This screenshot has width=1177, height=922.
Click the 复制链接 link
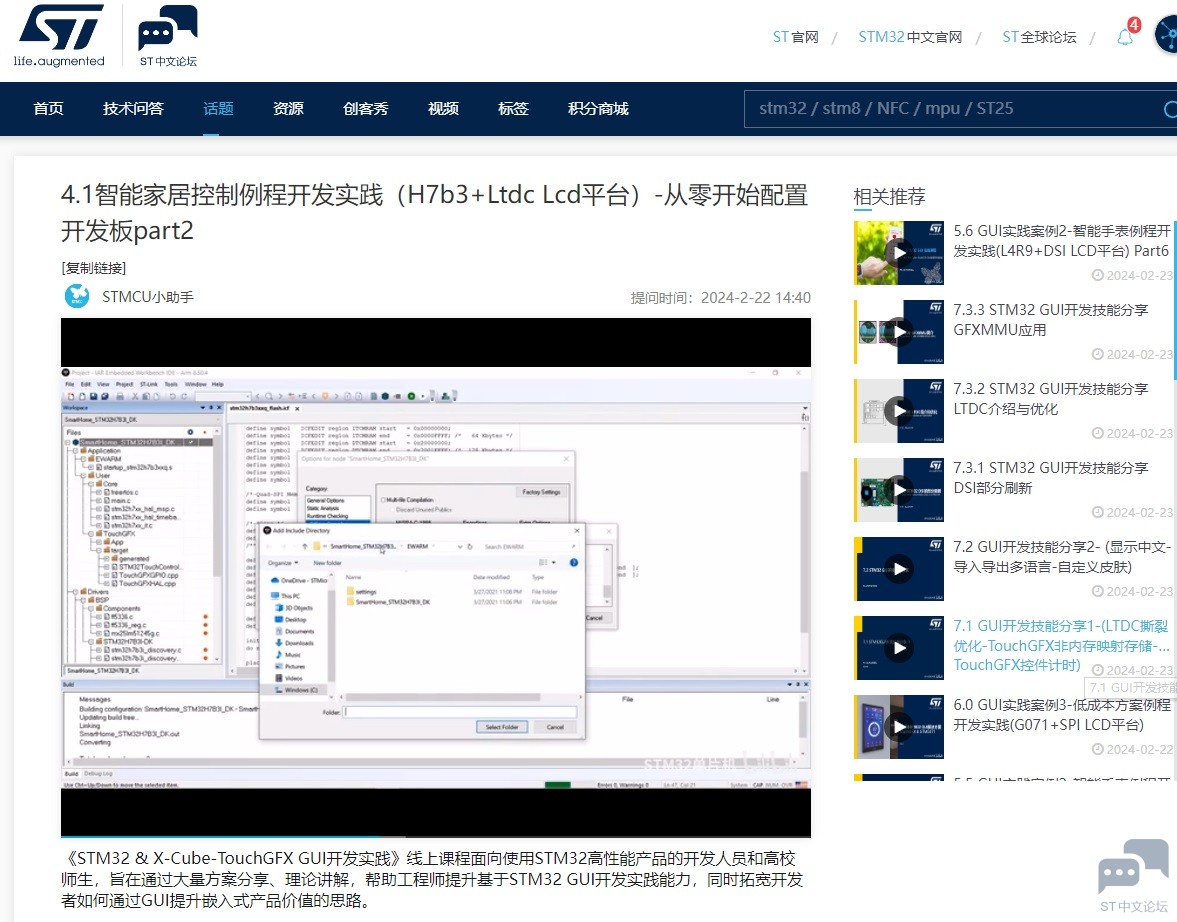coord(94,268)
